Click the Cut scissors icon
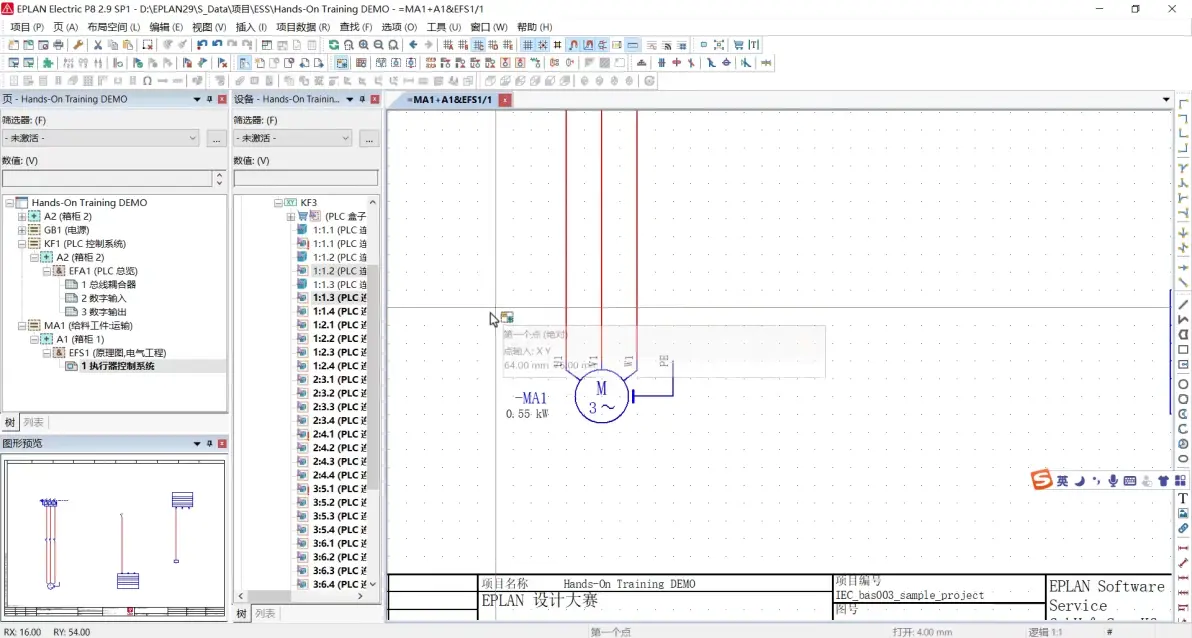 (97, 45)
